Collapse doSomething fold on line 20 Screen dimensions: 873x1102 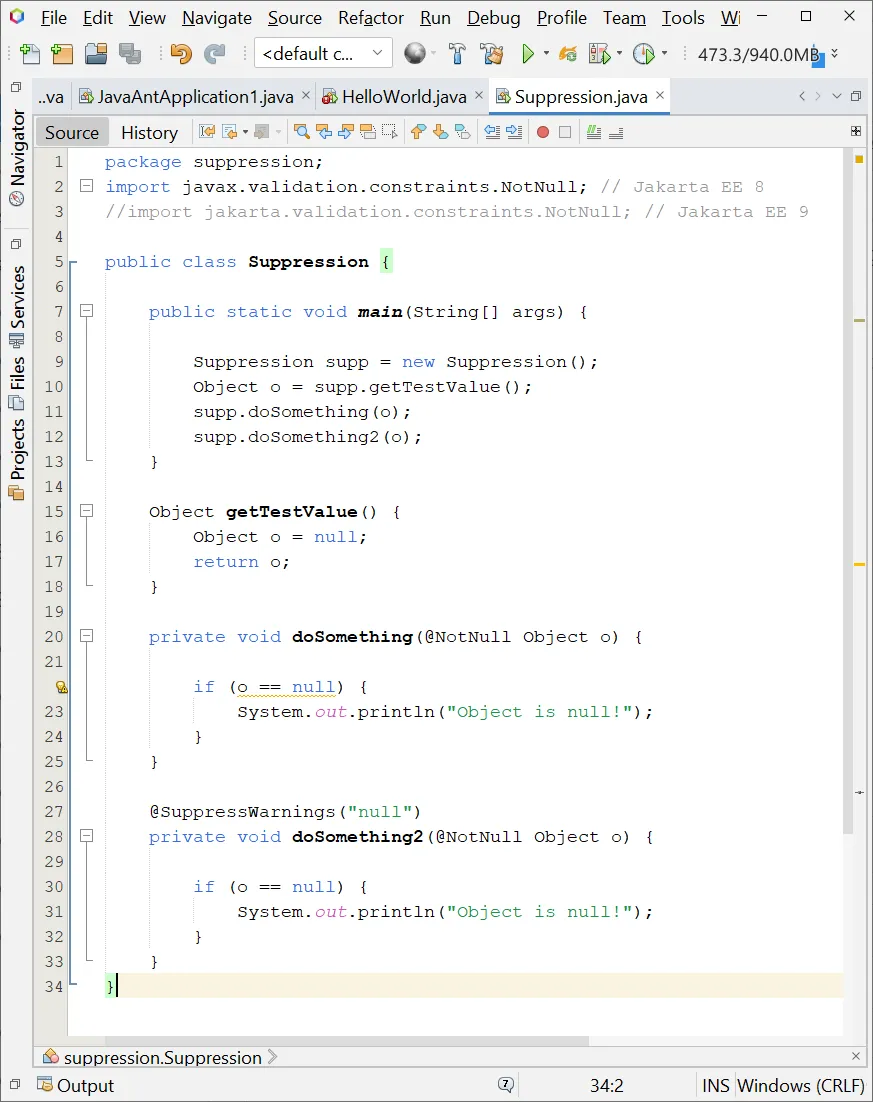[86, 636]
